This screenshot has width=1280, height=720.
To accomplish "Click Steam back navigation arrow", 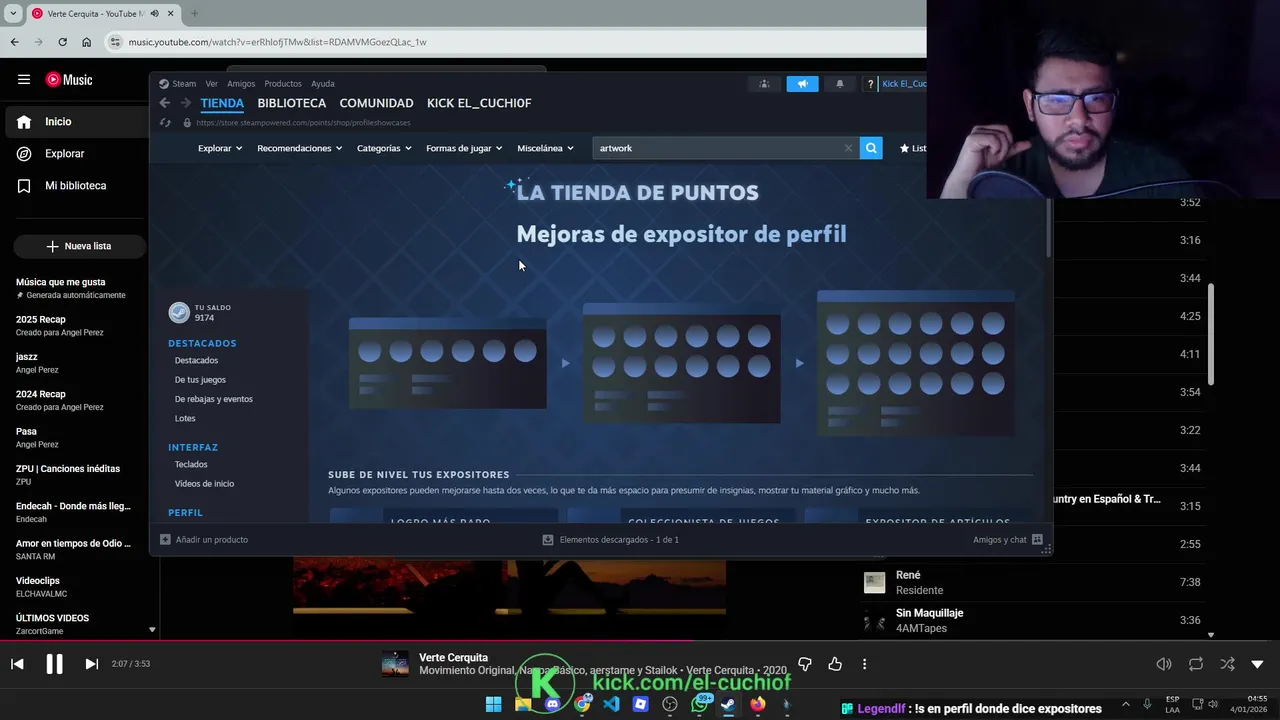I will tap(165, 103).
